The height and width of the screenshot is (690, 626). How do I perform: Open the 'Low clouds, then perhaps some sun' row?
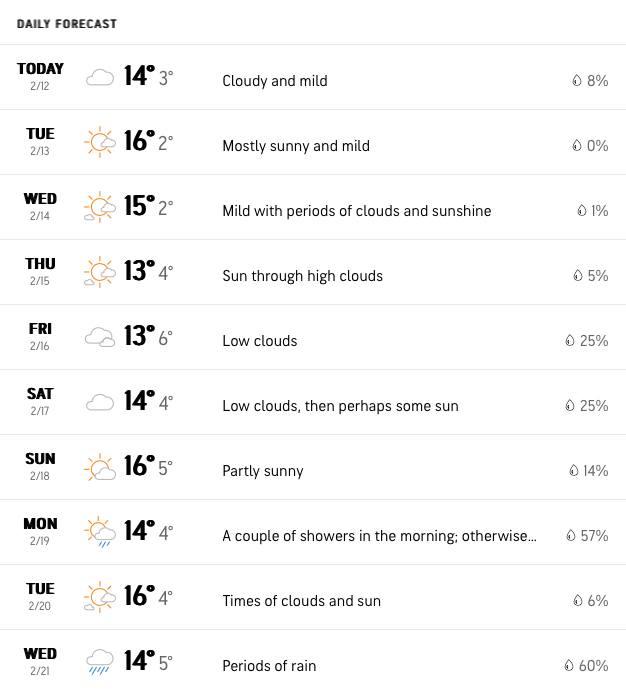coord(313,402)
